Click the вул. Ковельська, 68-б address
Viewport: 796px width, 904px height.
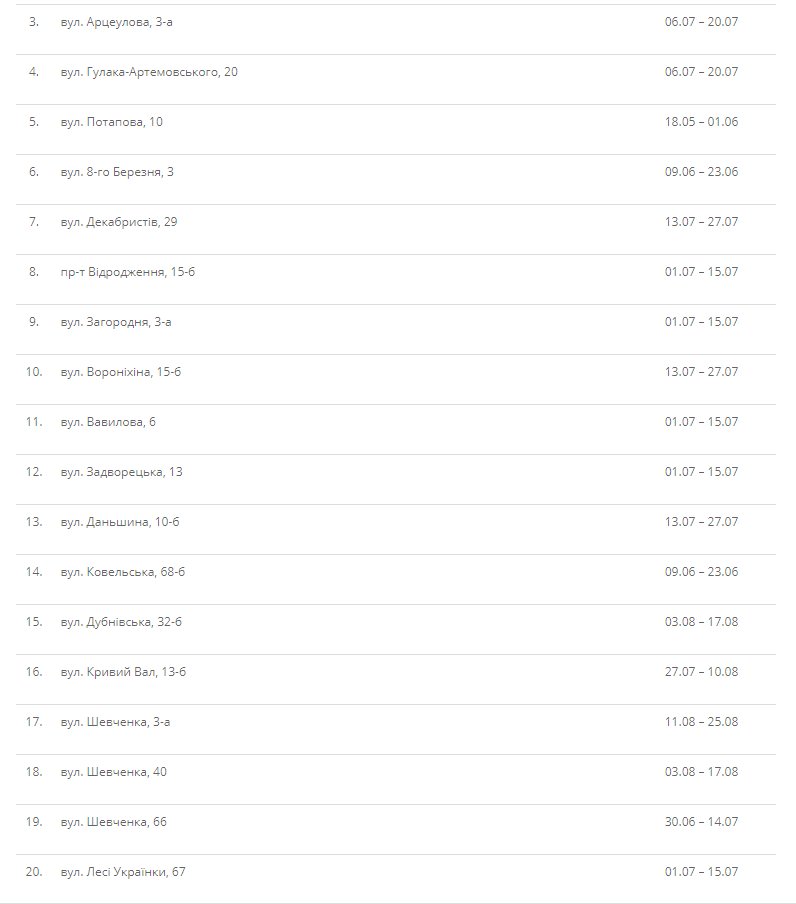click(123, 572)
